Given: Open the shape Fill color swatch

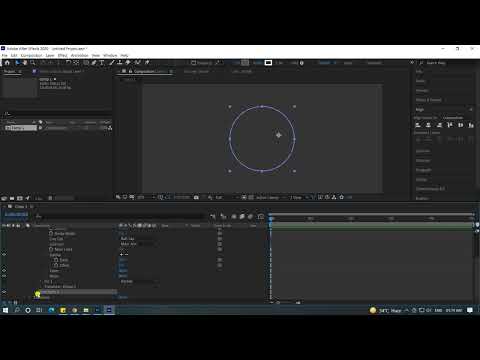Looking at the screenshot, I should [245, 63].
